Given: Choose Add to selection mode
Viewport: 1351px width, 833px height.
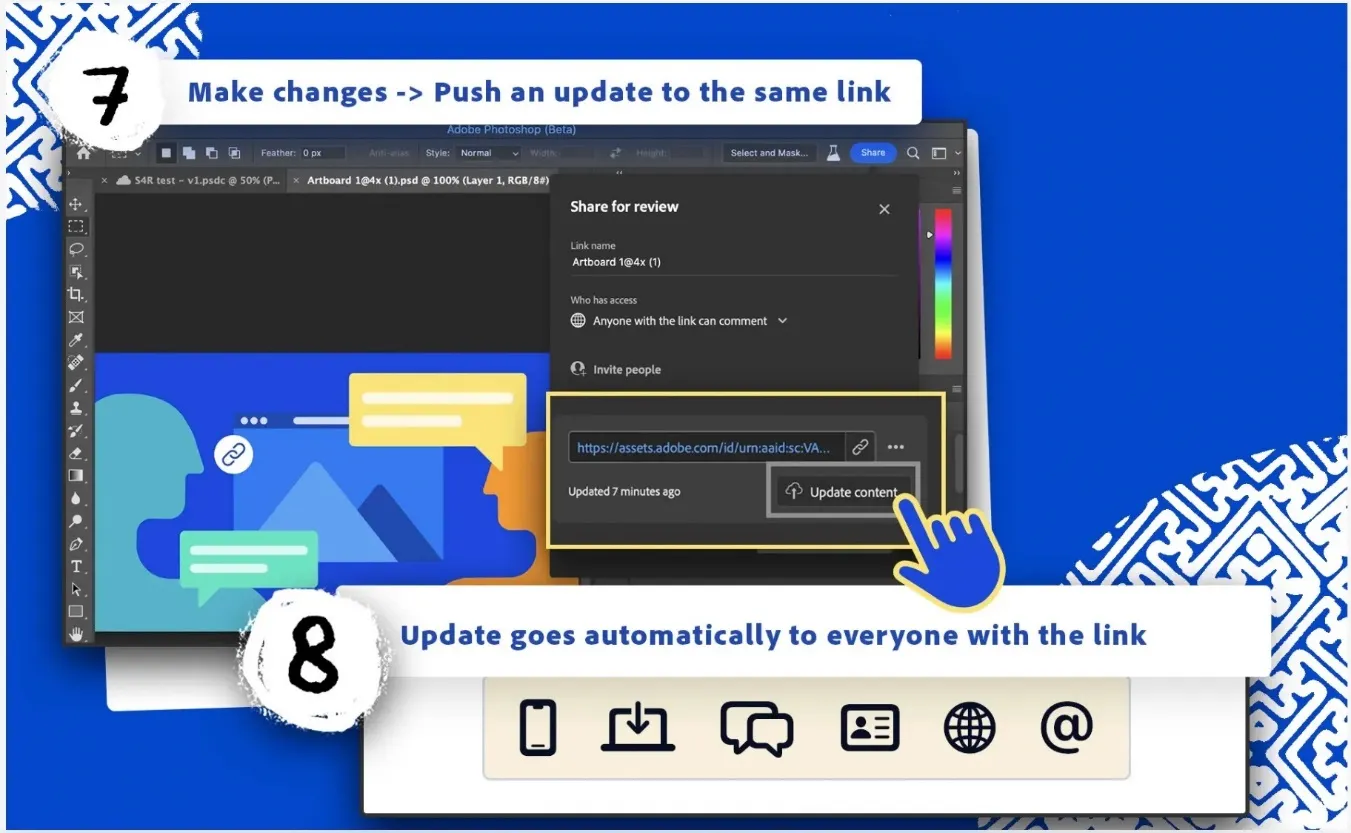Looking at the screenshot, I should point(189,153).
